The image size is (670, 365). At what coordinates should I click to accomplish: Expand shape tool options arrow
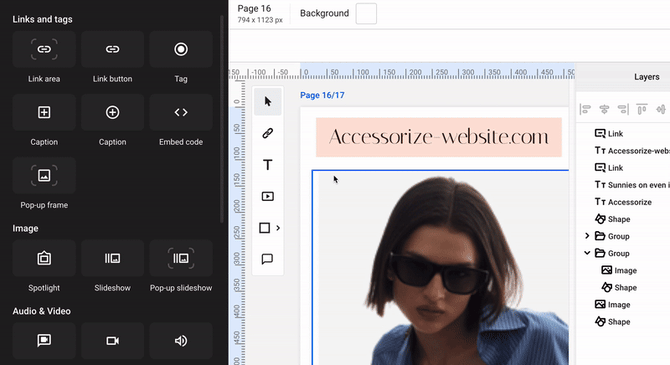pyautogui.click(x=278, y=228)
